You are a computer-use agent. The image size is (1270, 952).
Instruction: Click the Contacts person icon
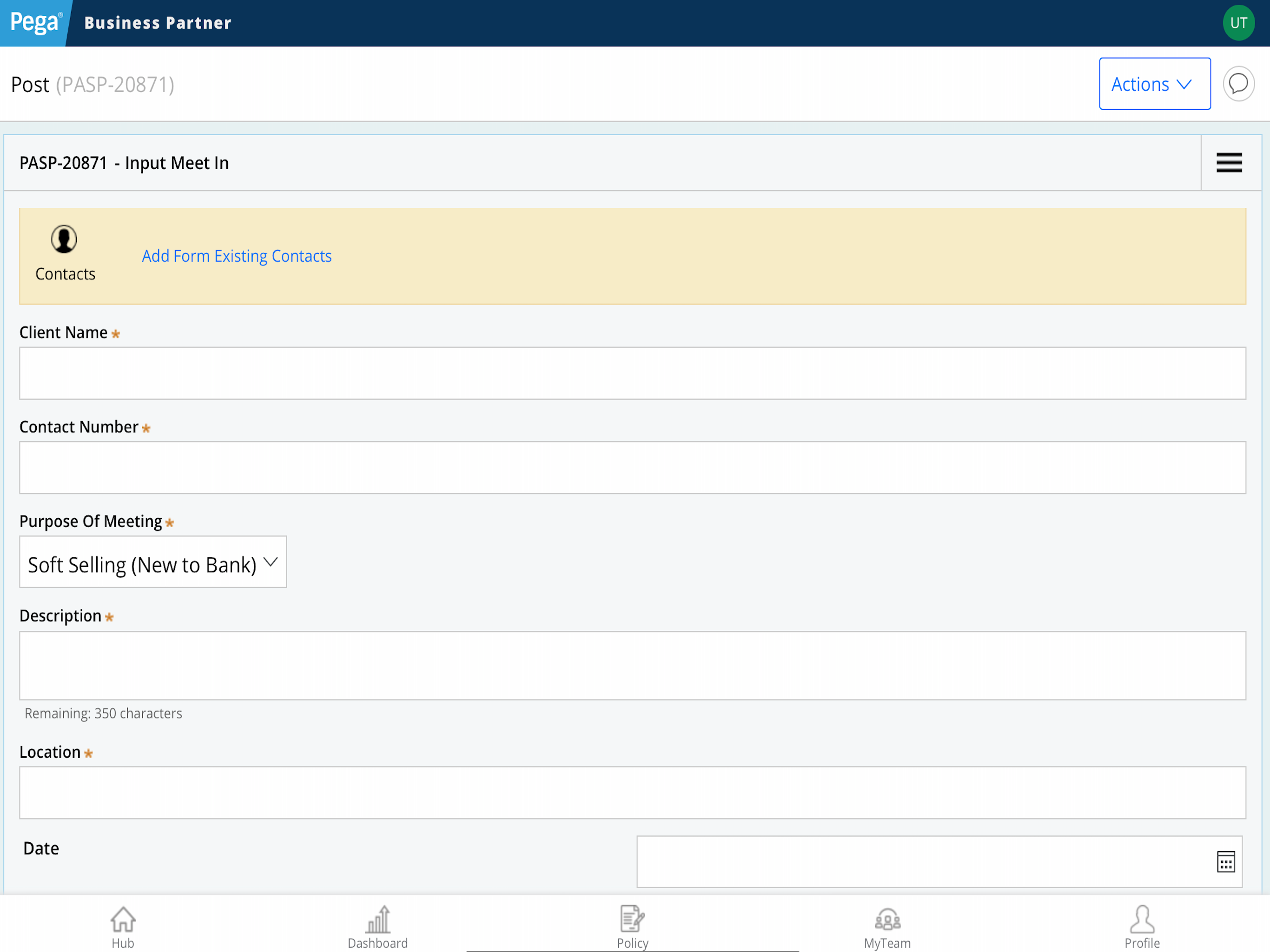coord(64,239)
